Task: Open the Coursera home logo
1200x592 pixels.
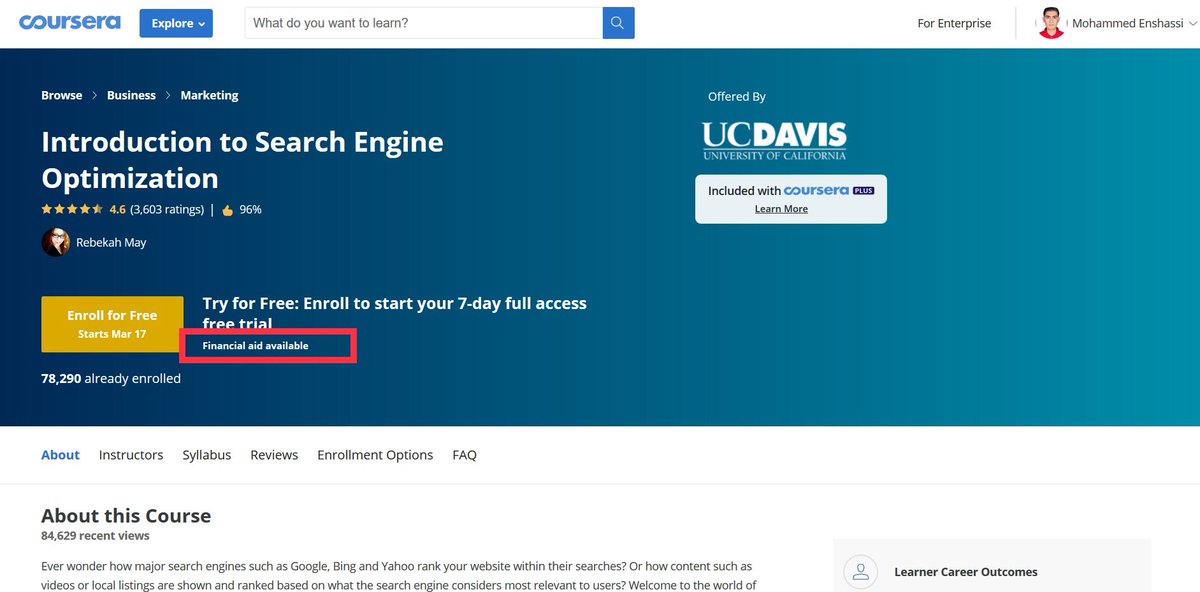Action: tap(70, 22)
